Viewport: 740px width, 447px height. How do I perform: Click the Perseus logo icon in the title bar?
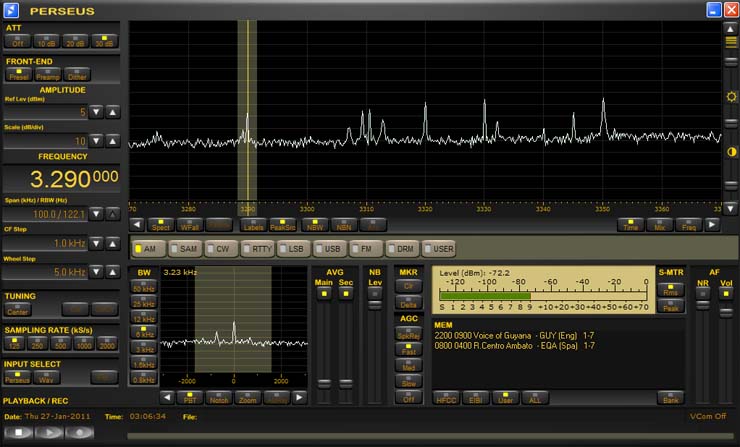click(x=11, y=10)
